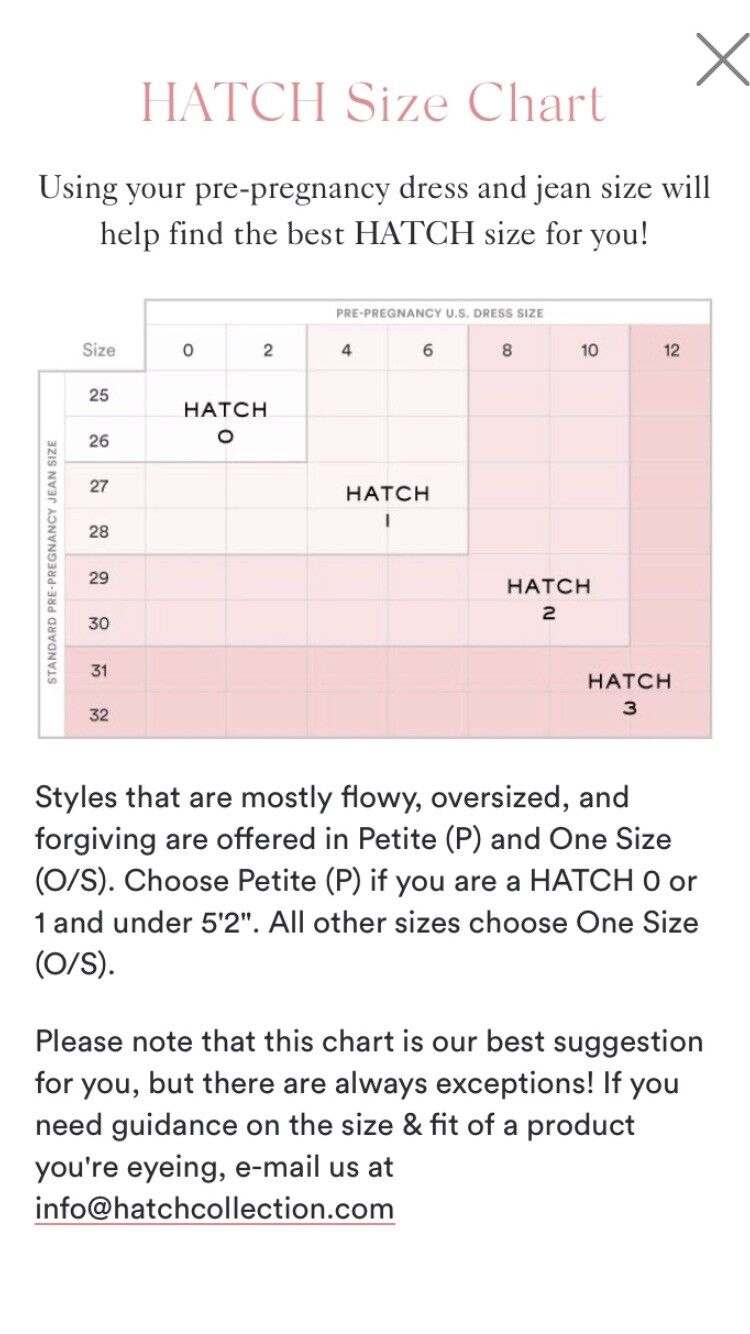Click jean size 25 row label

[x=99, y=395]
